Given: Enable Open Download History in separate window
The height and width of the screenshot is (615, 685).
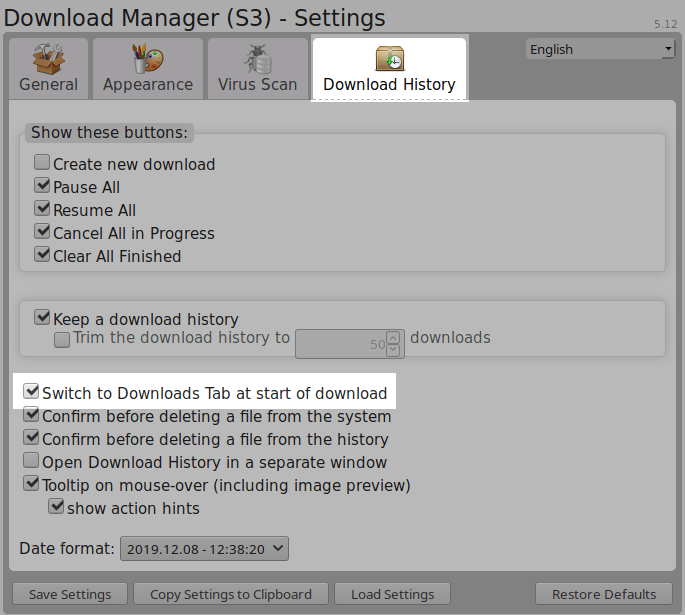Looking at the screenshot, I should click(x=31, y=460).
